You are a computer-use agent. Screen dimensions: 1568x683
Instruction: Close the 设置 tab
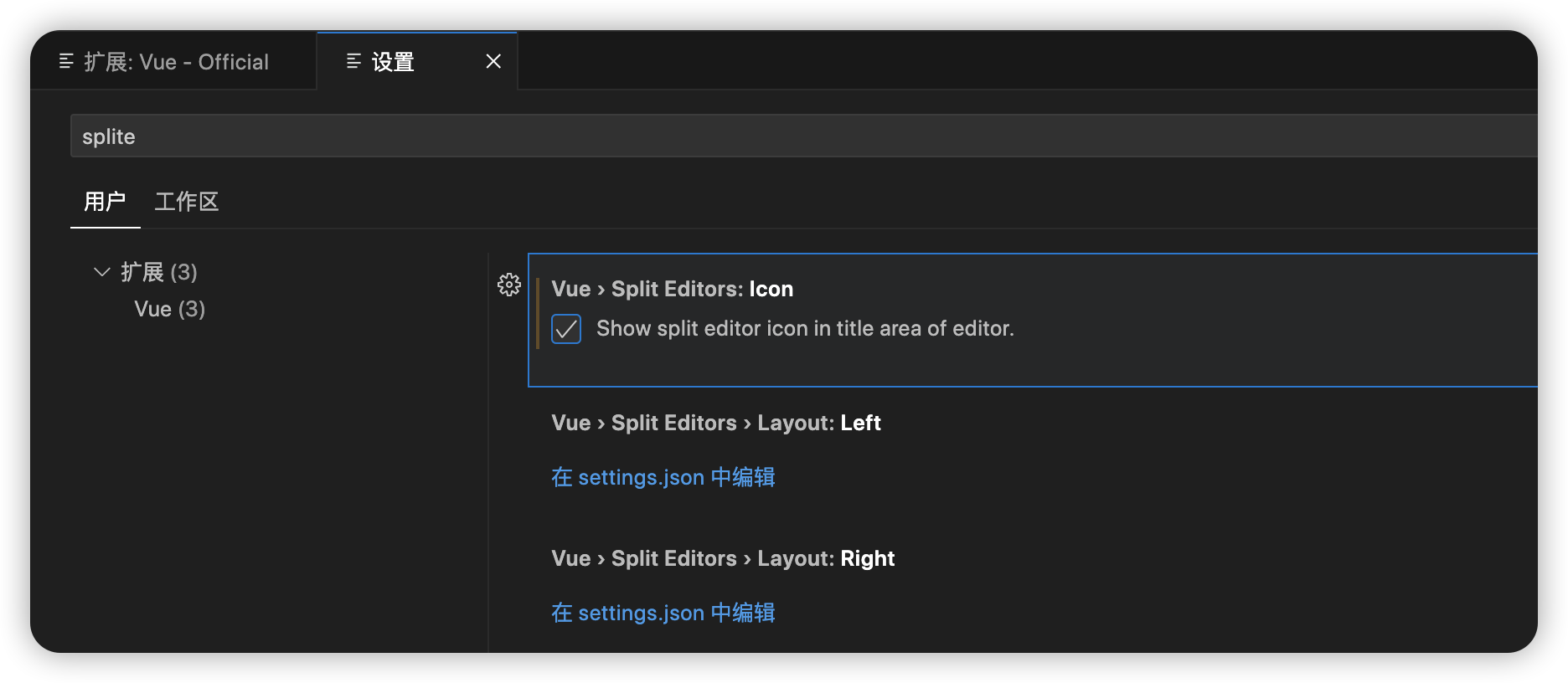point(493,61)
